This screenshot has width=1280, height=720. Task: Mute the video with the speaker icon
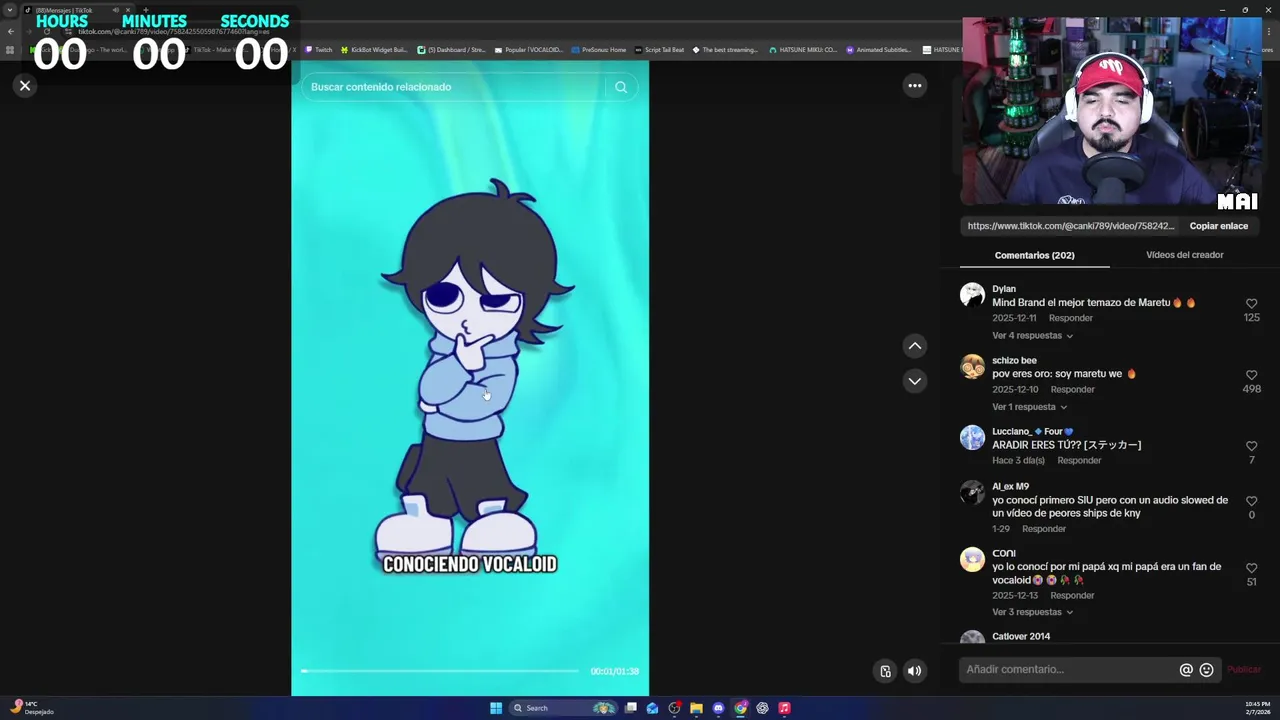click(914, 671)
